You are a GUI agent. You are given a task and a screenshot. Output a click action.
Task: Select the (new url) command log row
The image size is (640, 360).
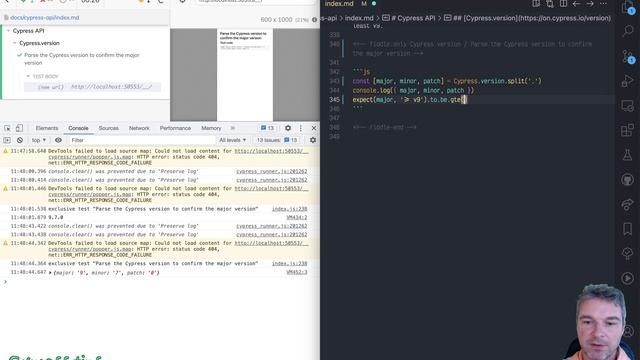pos(92,87)
